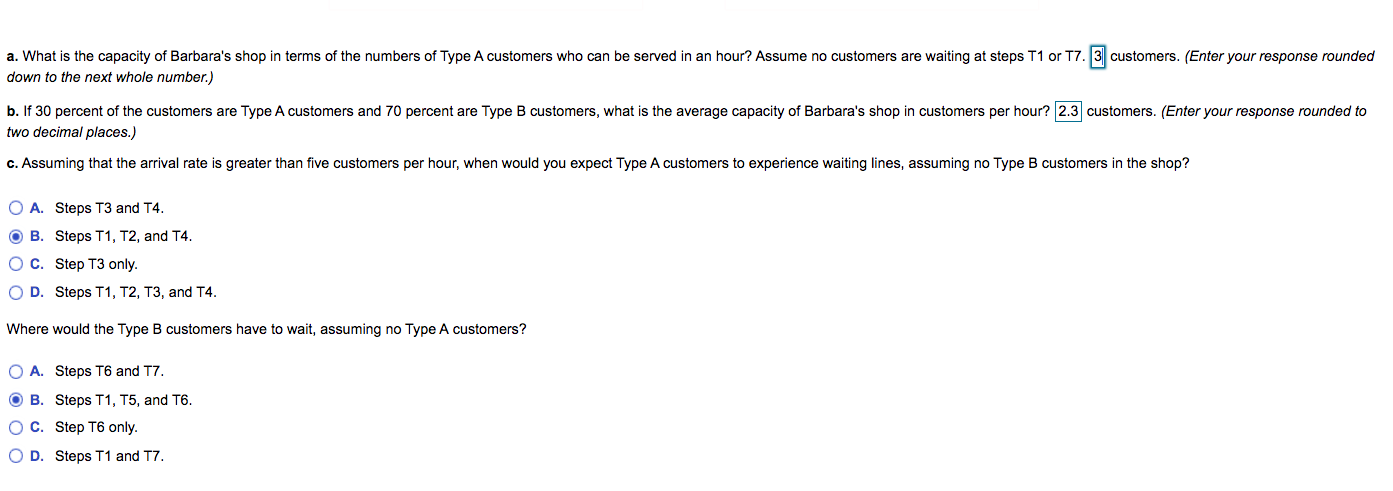Click the bold 'c.' question label
The width and height of the screenshot is (1393, 491).
[12, 163]
